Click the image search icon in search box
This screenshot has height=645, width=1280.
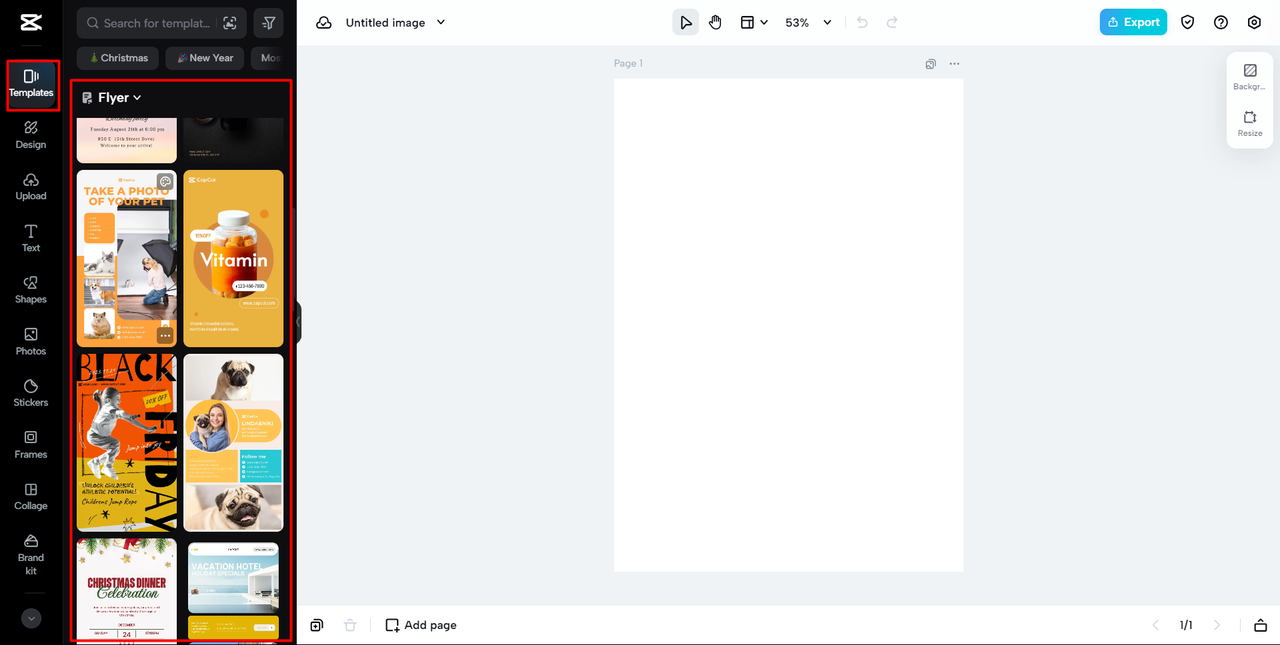click(230, 23)
